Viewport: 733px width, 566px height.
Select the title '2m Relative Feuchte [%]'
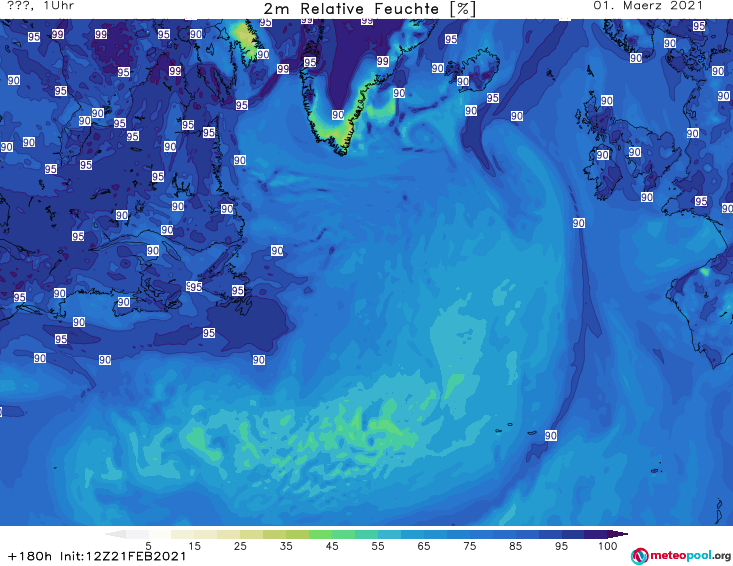[x=369, y=9]
